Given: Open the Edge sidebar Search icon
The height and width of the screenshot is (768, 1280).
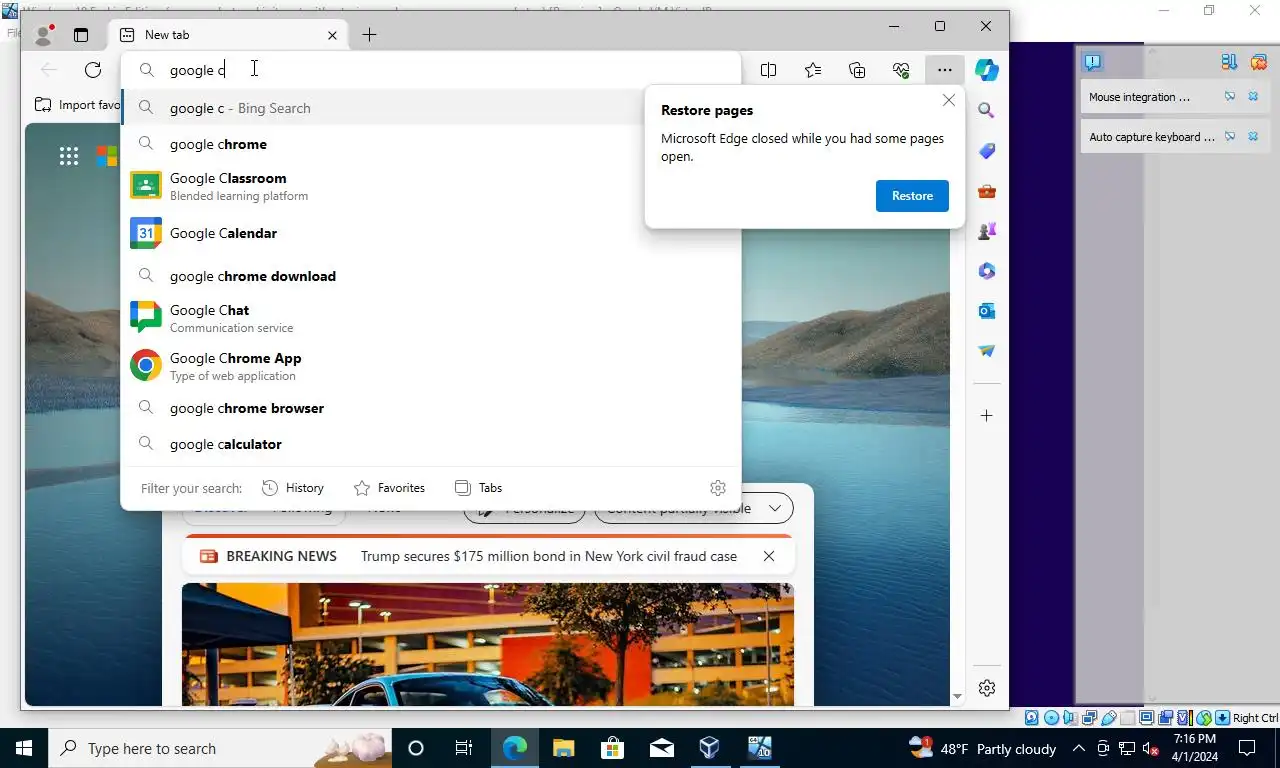Looking at the screenshot, I should click(x=987, y=111).
